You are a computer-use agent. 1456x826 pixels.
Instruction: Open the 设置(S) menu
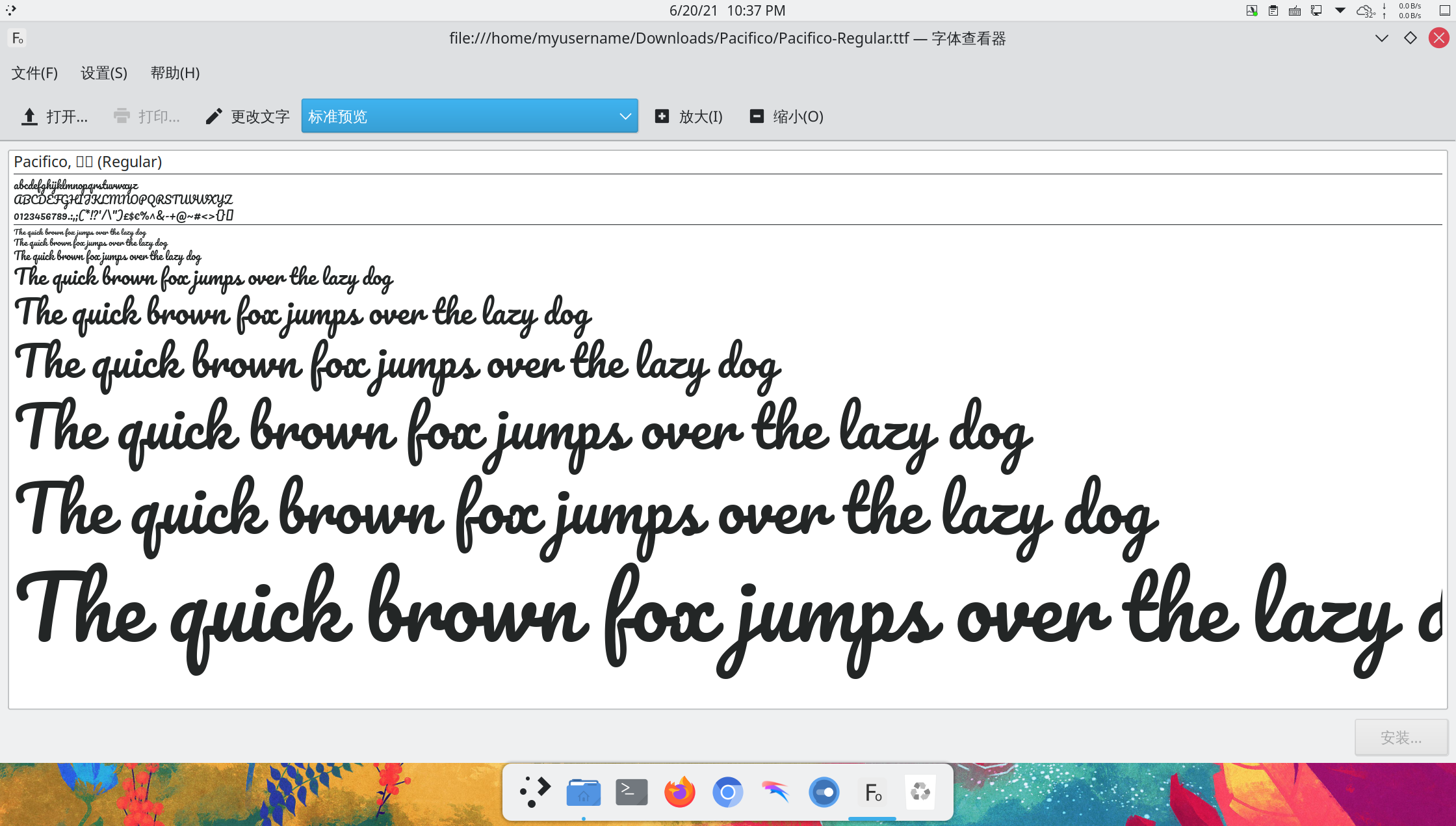[104, 73]
